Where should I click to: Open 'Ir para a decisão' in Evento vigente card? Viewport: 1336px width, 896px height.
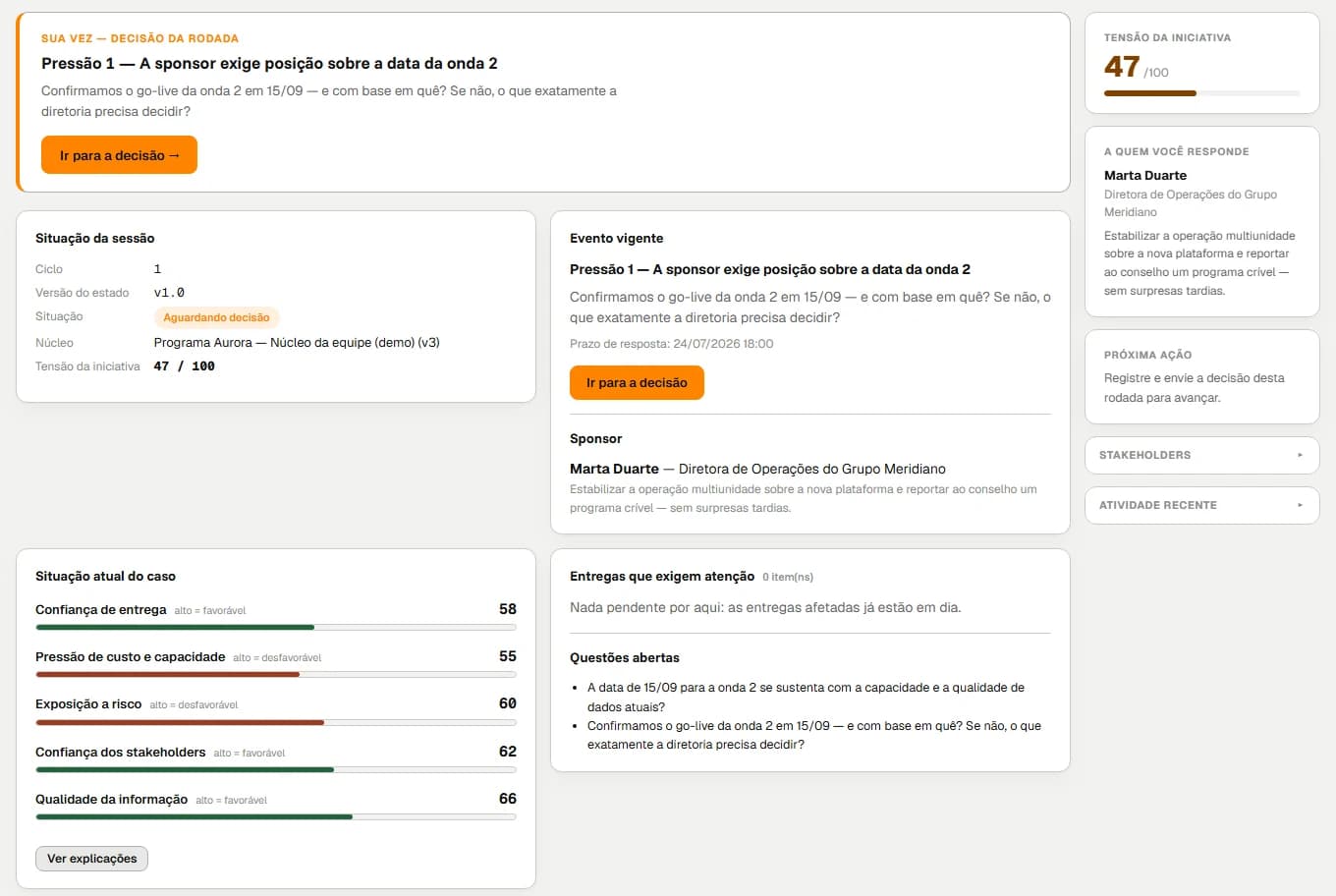[x=637, y=382]
